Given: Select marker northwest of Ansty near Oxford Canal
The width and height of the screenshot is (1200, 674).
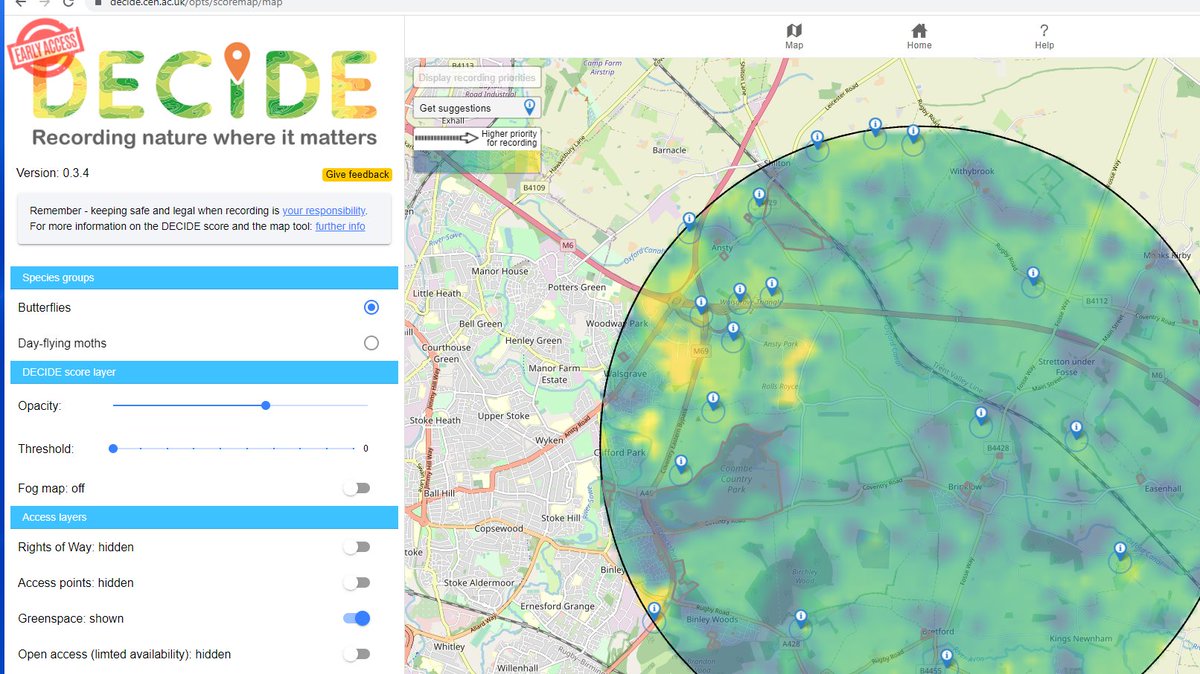Looking at the screenshot, I should tap(689, 223).
